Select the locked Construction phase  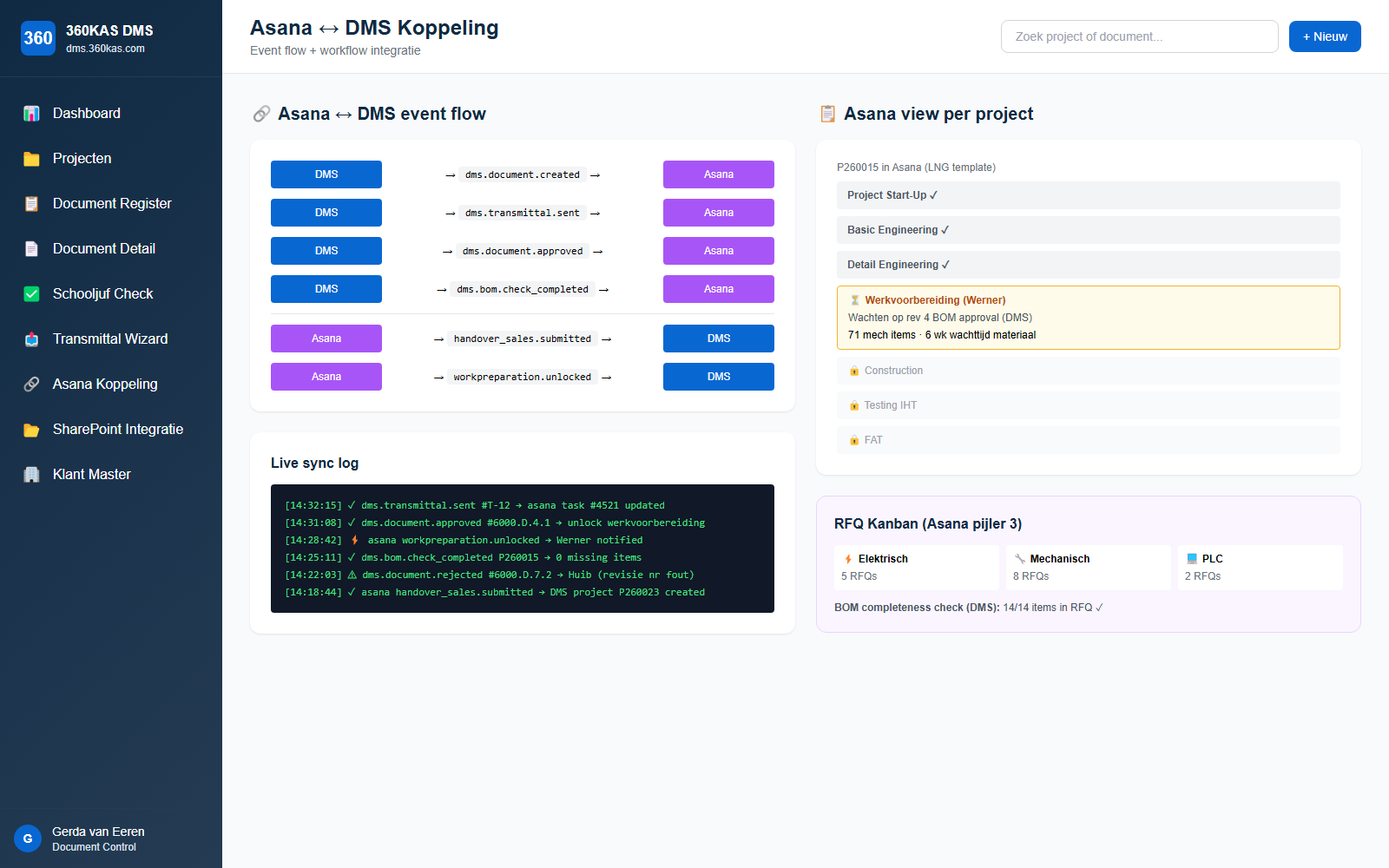(1089, 371)
